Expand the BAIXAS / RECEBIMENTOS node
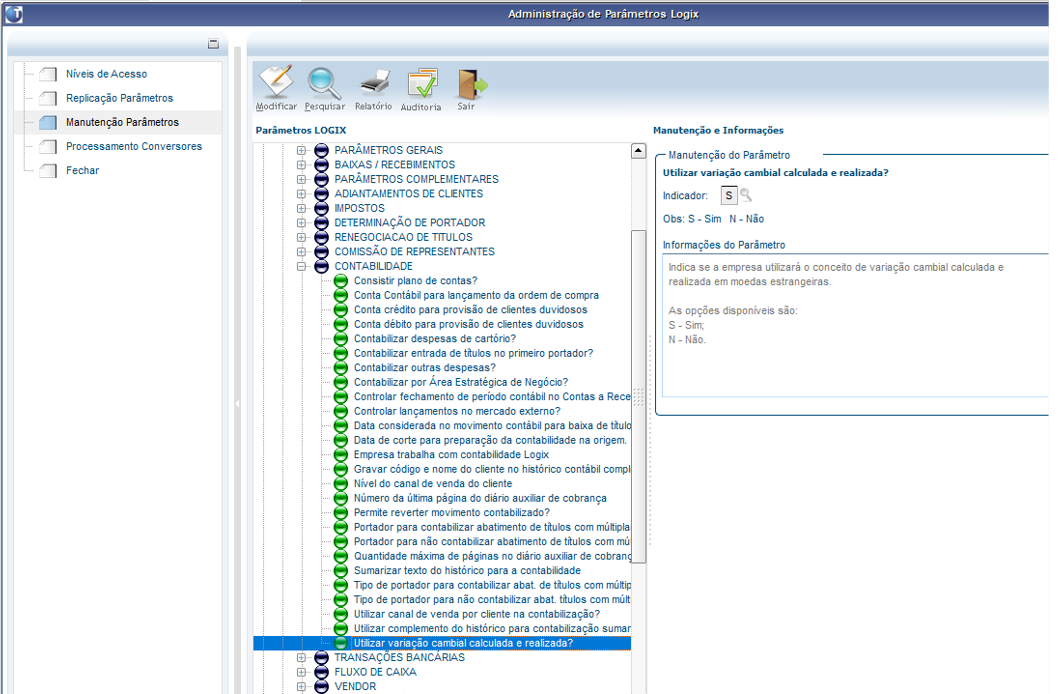This screenshot has height=694, width=1060. (302, 165)
